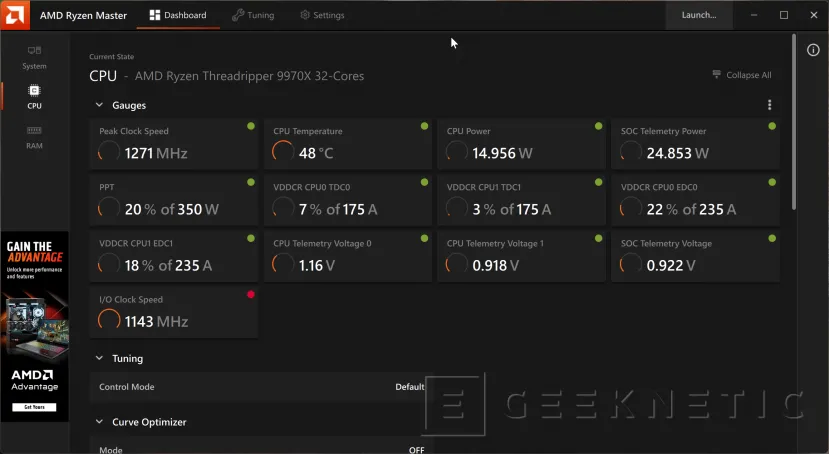Toggle green indicator on VDDCR CPU0 EDC0

(772, 182)
